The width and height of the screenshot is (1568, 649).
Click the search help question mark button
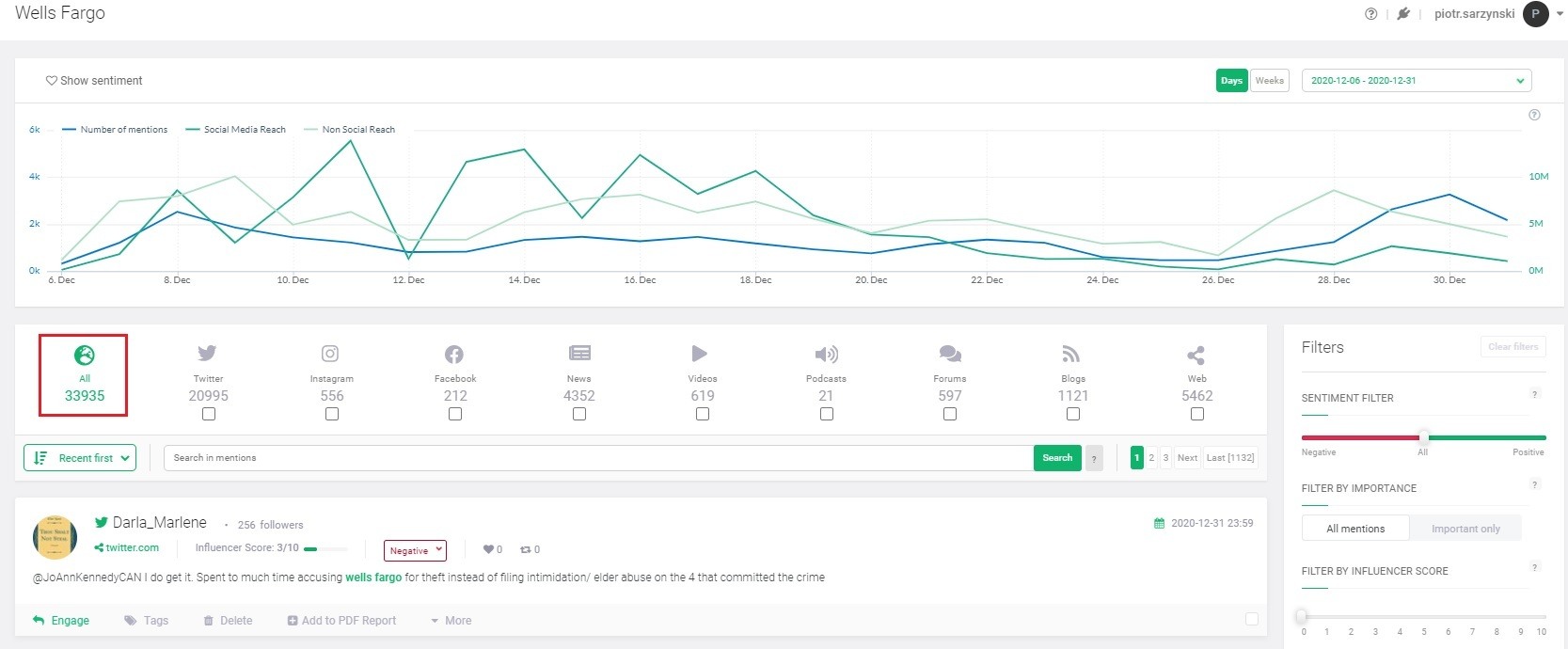1094,458
